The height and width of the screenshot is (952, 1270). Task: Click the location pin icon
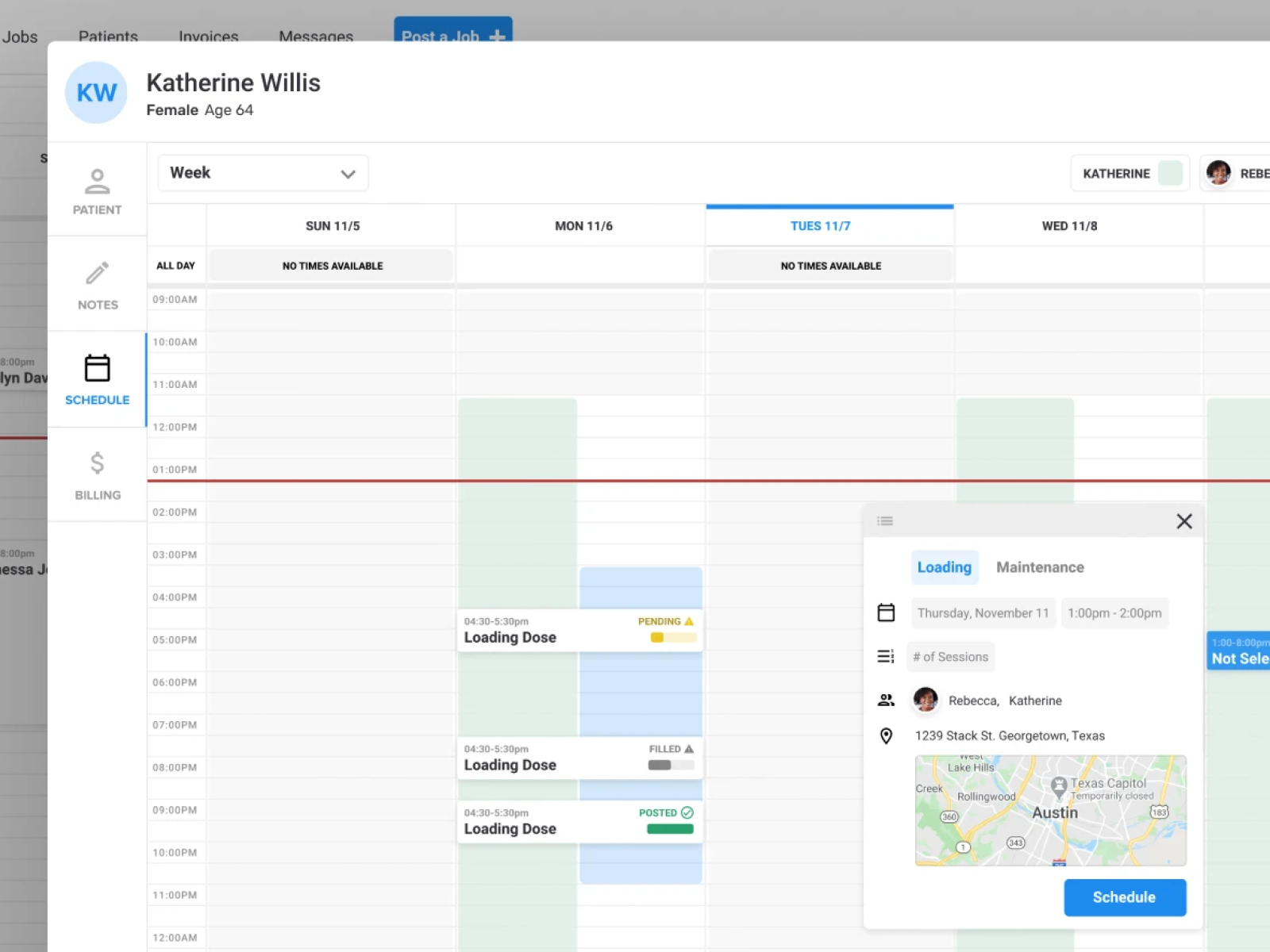(x=886, y=736)
